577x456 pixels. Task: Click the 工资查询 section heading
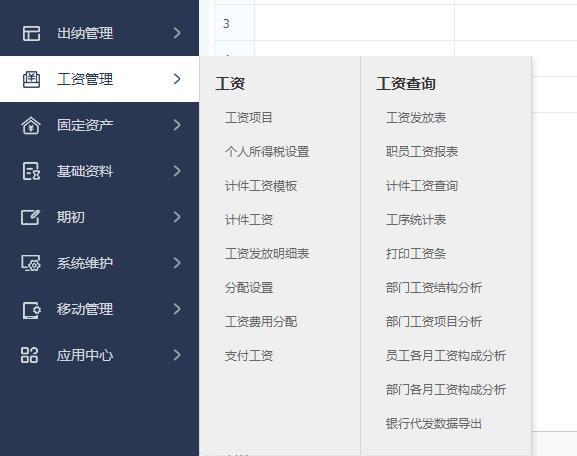tap(406, 84)
